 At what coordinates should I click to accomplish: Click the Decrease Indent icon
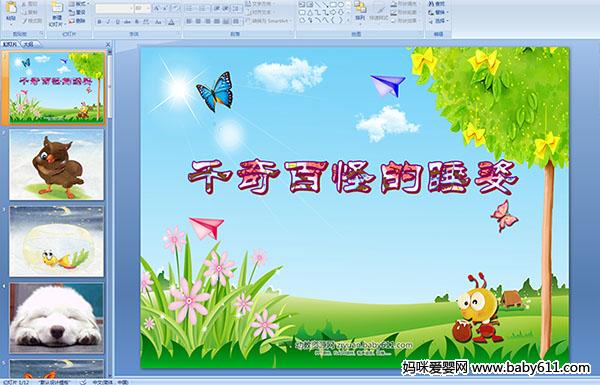pyautogui.click(x=217, y=8)
